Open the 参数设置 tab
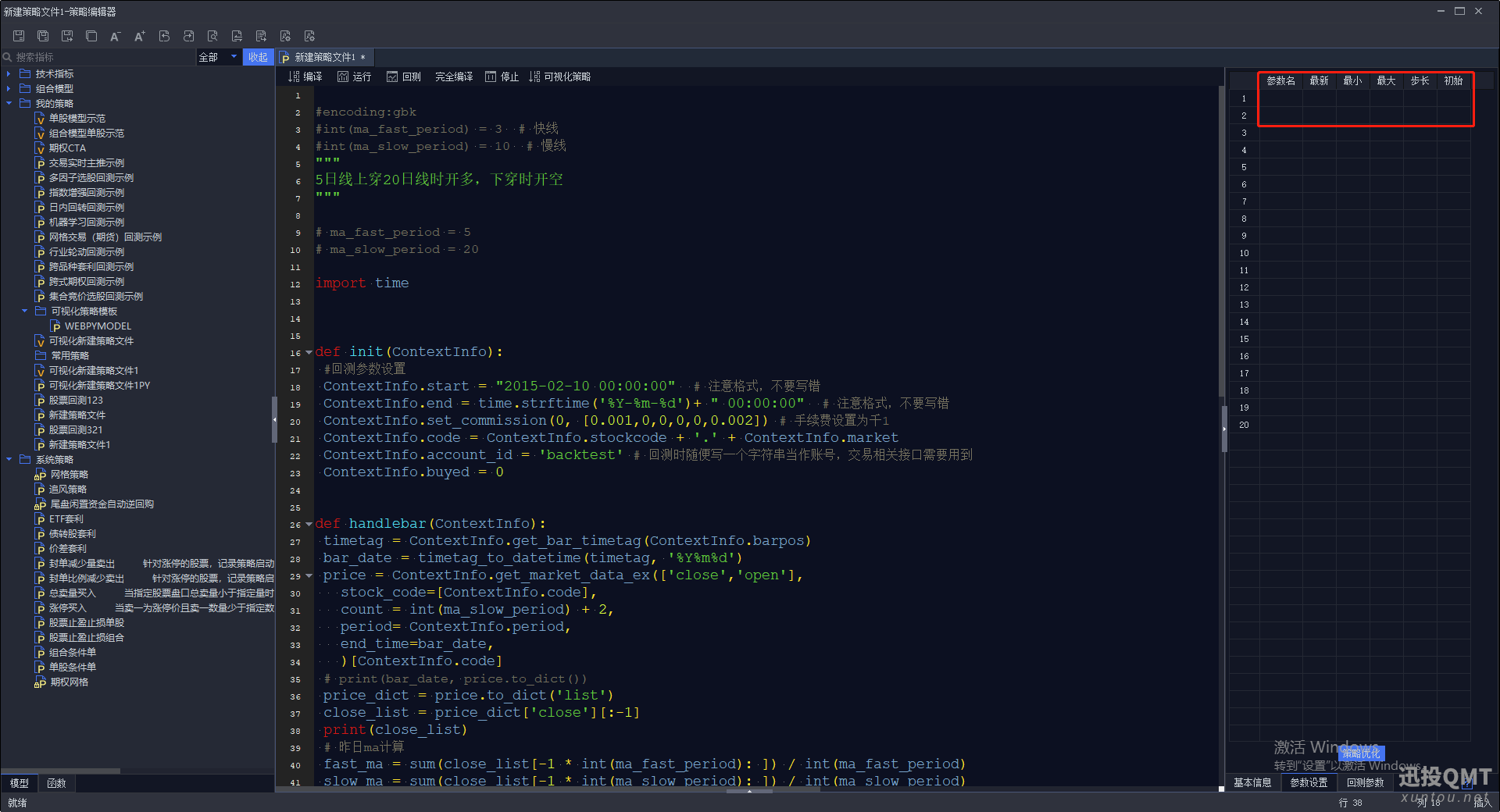Image resolution: width=1500 pixels, height=812 pixels. [x=1309, y=782]
